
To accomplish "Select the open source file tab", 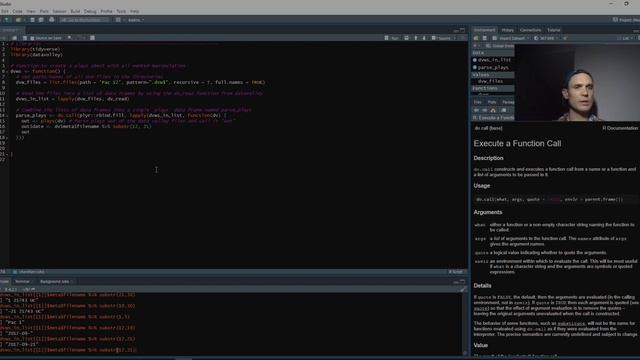I will click(x=11, y=30).
